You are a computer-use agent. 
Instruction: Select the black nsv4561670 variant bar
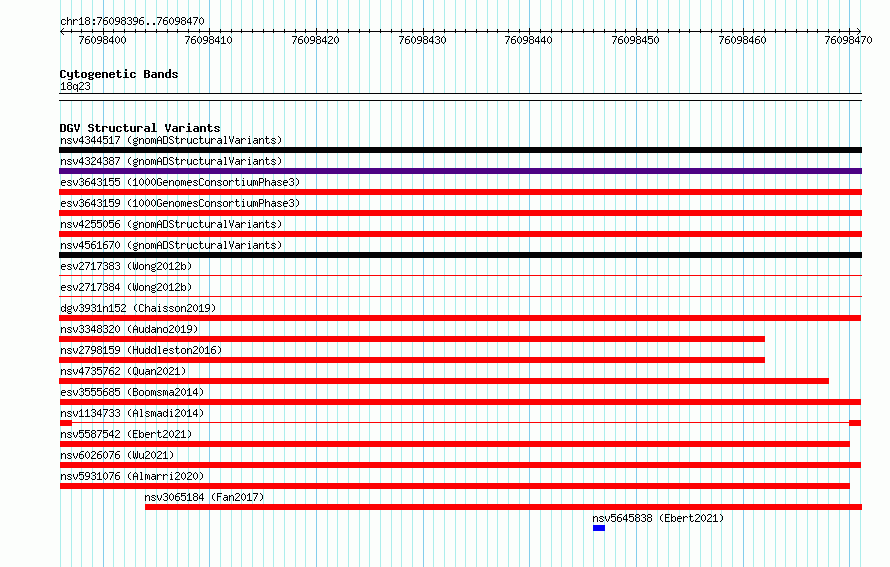[460, 255]
